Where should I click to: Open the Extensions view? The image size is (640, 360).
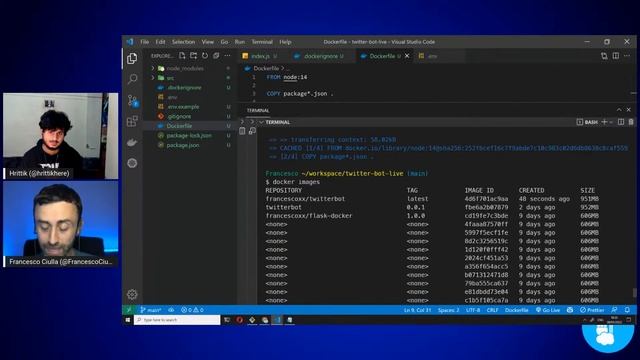(x=132, y=121)
